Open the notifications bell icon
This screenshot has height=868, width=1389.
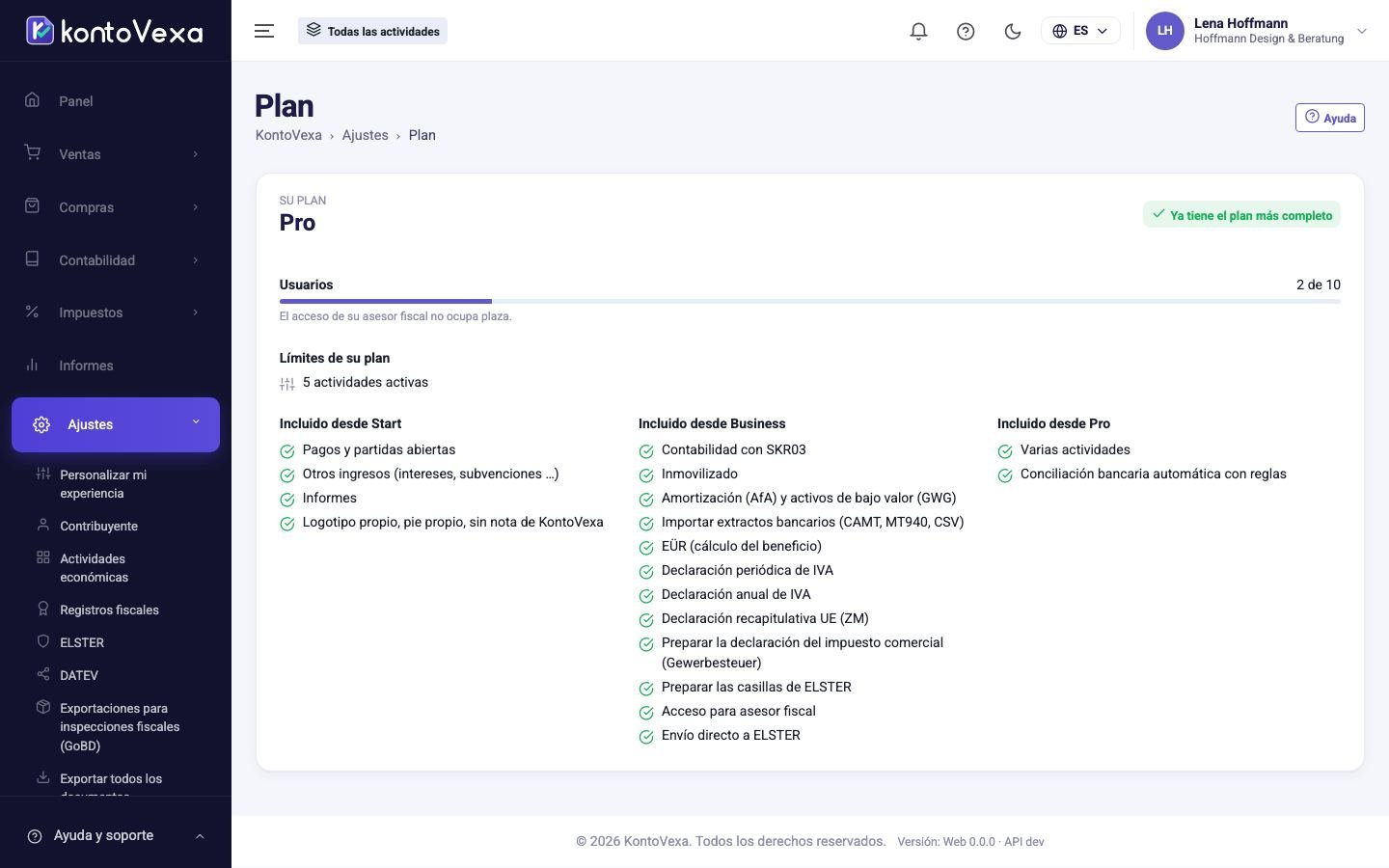[x=918, y=31]
